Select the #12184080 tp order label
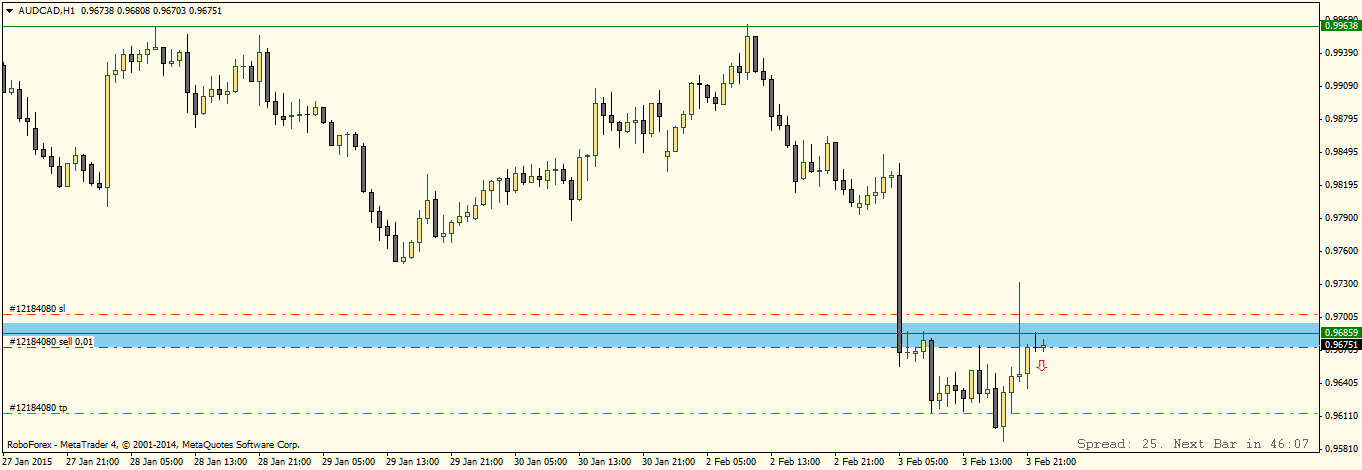This screenshot has width=1362, height=470. tap(38, 408)
